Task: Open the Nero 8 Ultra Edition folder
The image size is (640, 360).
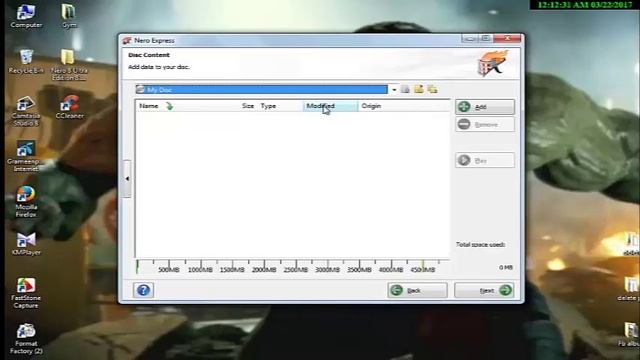Action: point(69,65)
